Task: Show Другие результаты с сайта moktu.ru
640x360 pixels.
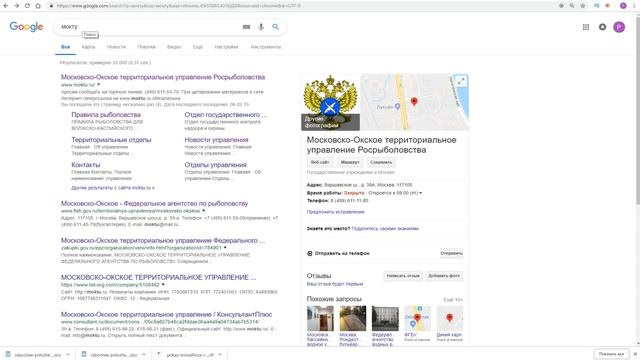Action: [x=113, y=188]
